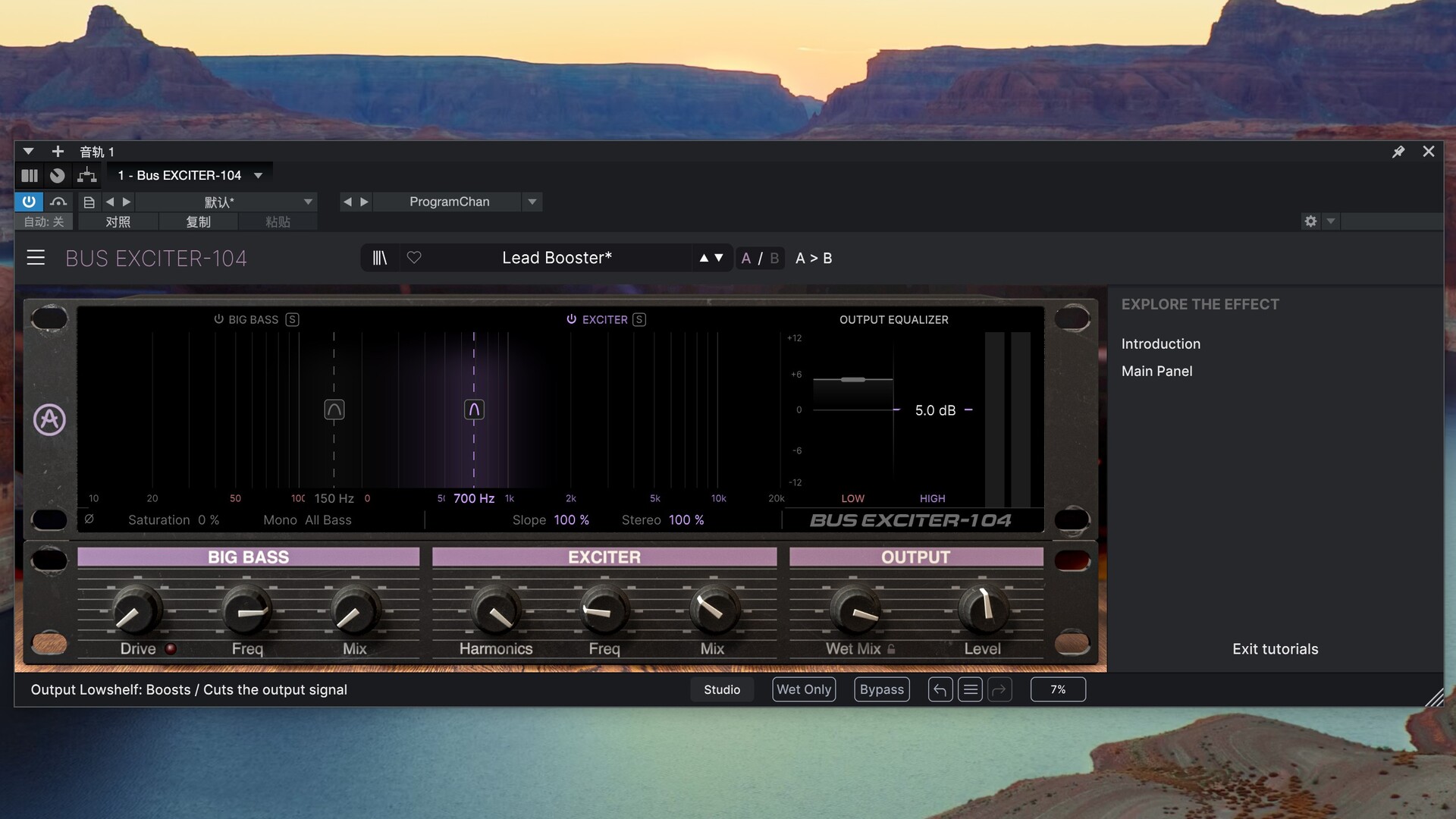Select the LOW output equalizer band
The image size is (1456, 819).
point(852,498)
